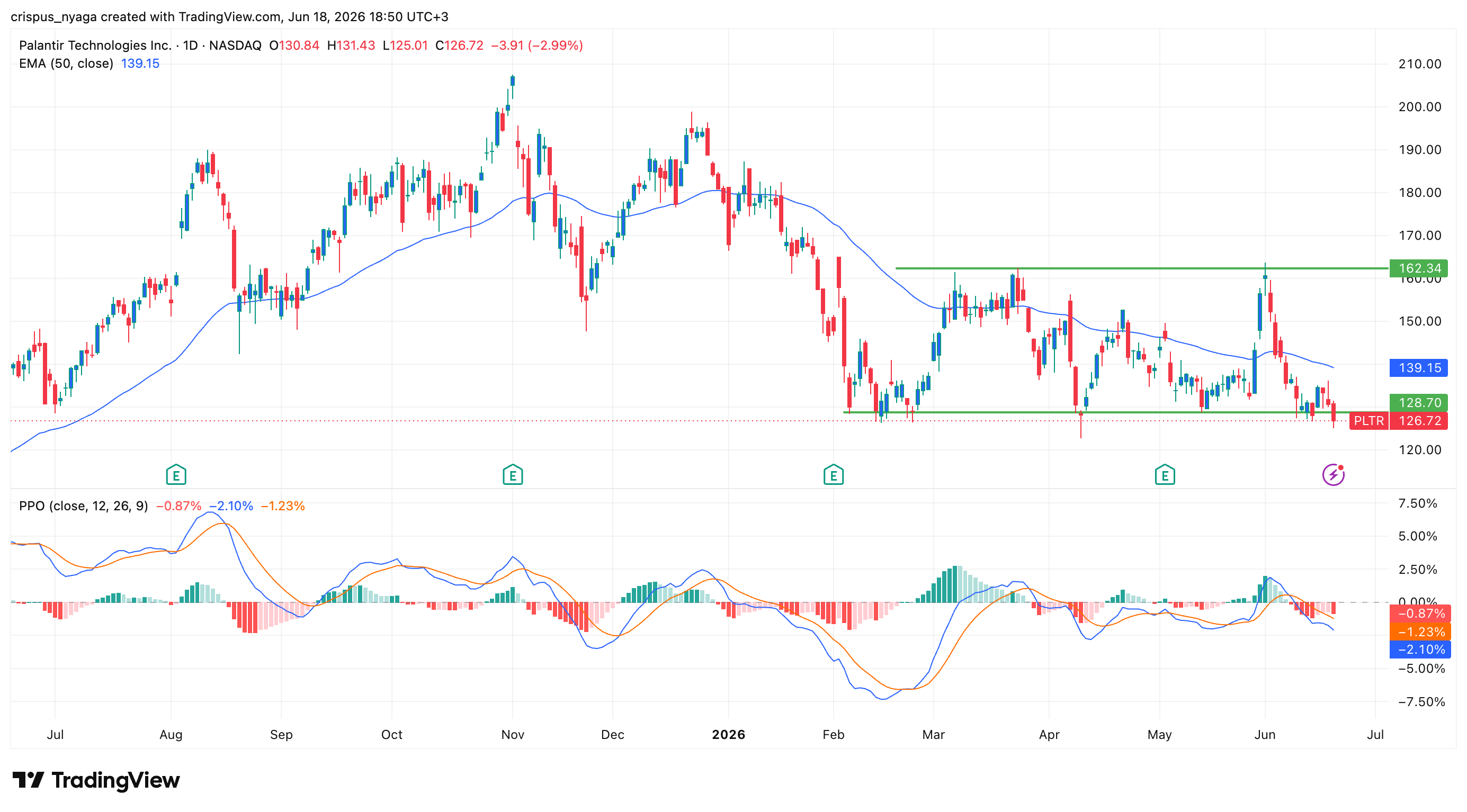This screenshot has width=1467, height=812.
Task: Click the 150.00 price axis label
Action: pos(1420,321)
